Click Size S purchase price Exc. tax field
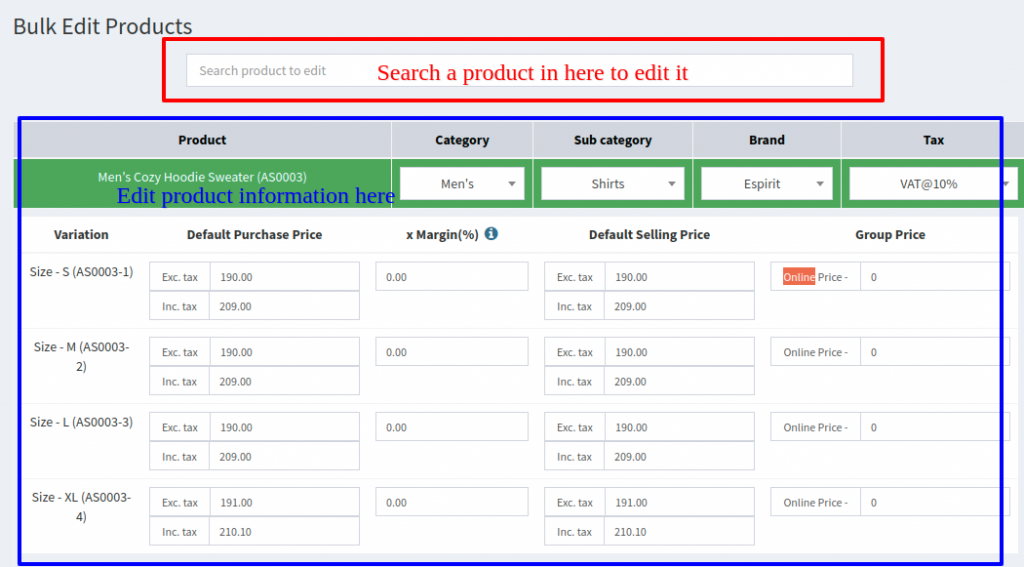This screenshot has height=567, width=1024. tap(283, 277)
